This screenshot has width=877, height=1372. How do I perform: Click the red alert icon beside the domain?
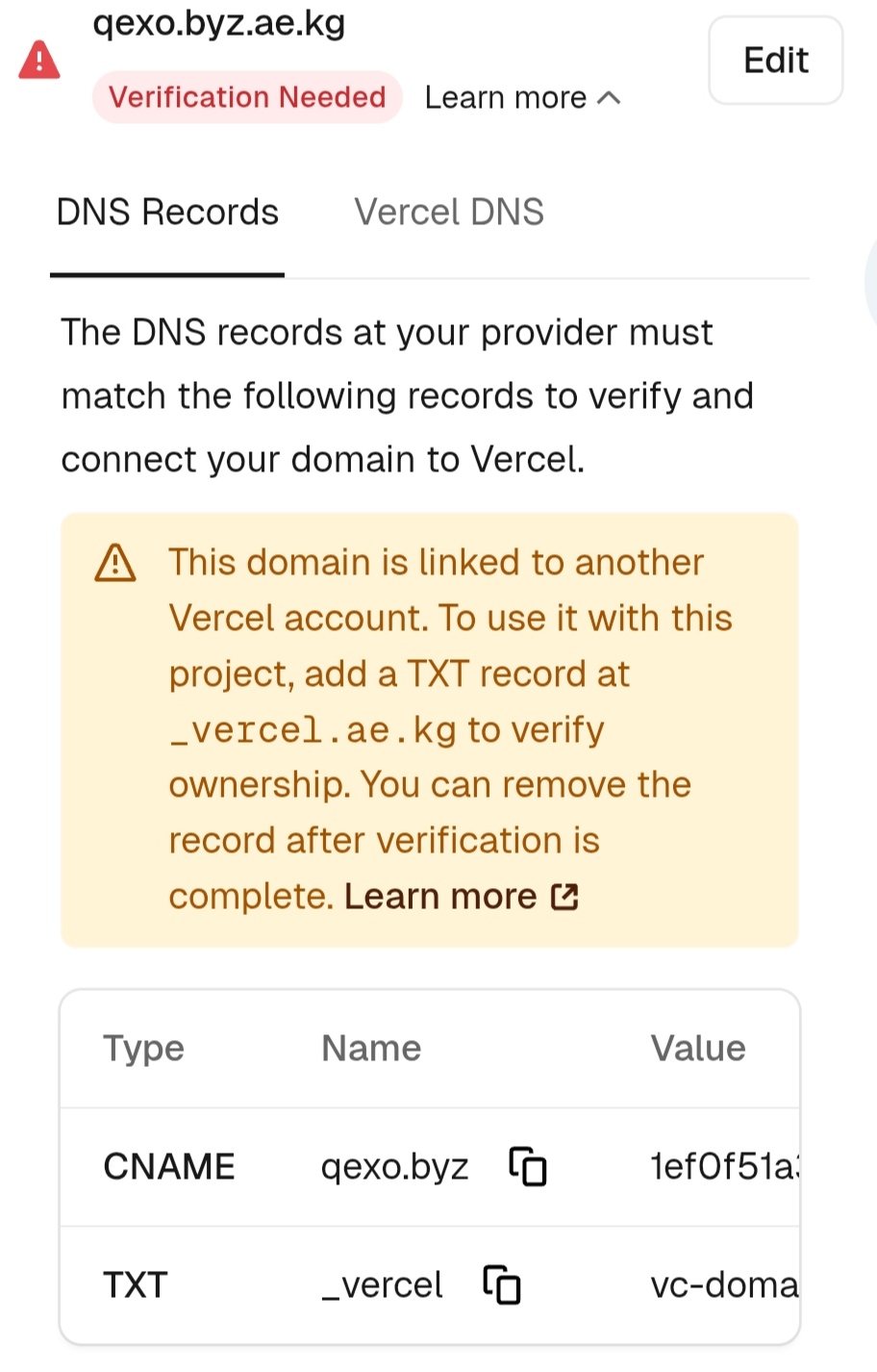(39, 61)
